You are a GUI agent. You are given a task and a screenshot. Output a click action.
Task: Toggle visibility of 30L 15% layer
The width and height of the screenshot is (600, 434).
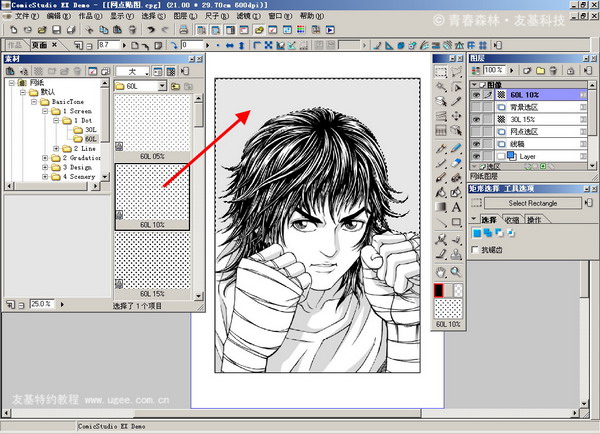click(476, 119)
